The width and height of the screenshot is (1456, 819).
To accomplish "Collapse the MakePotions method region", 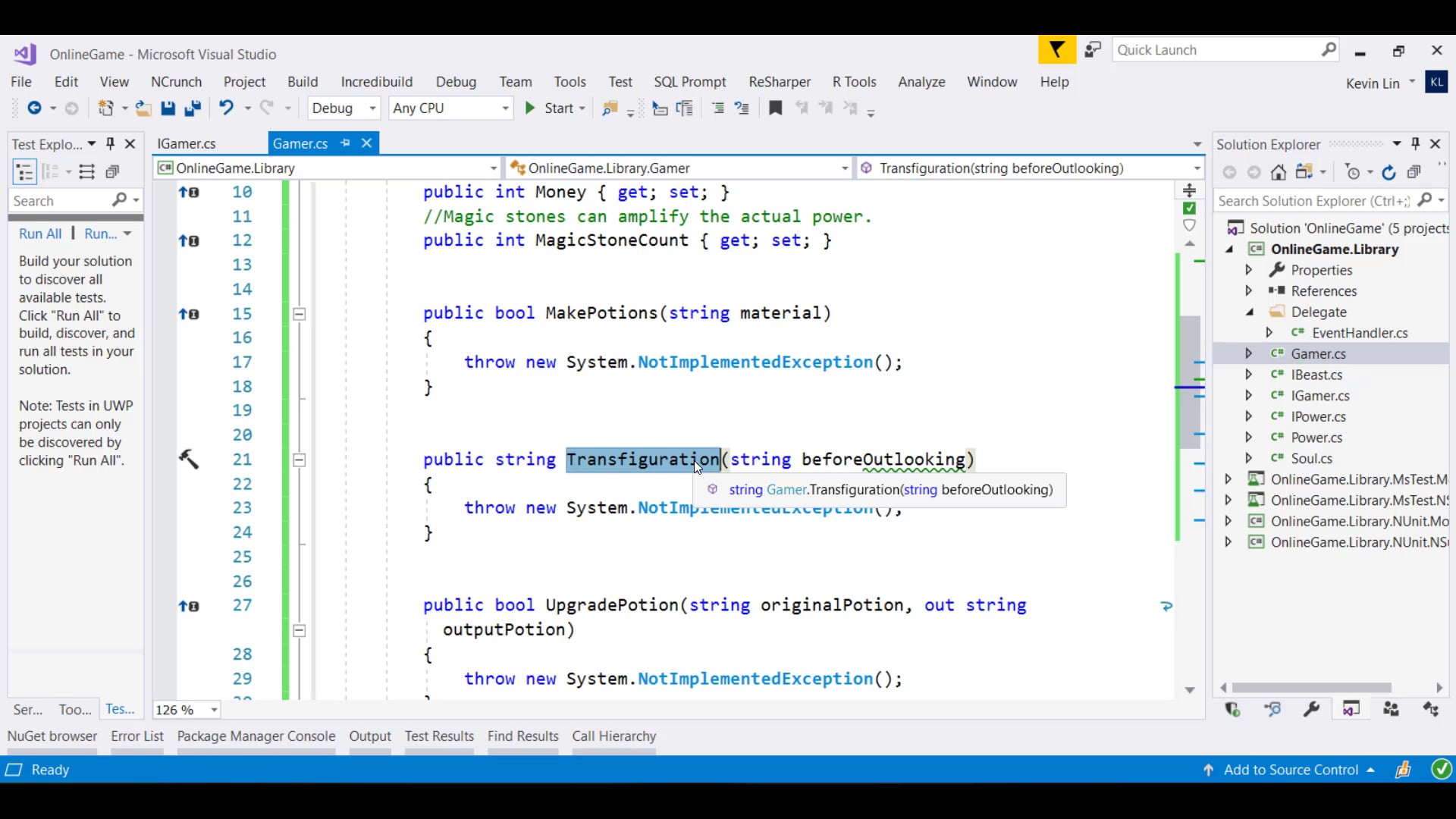I will (x=300, y=313).
